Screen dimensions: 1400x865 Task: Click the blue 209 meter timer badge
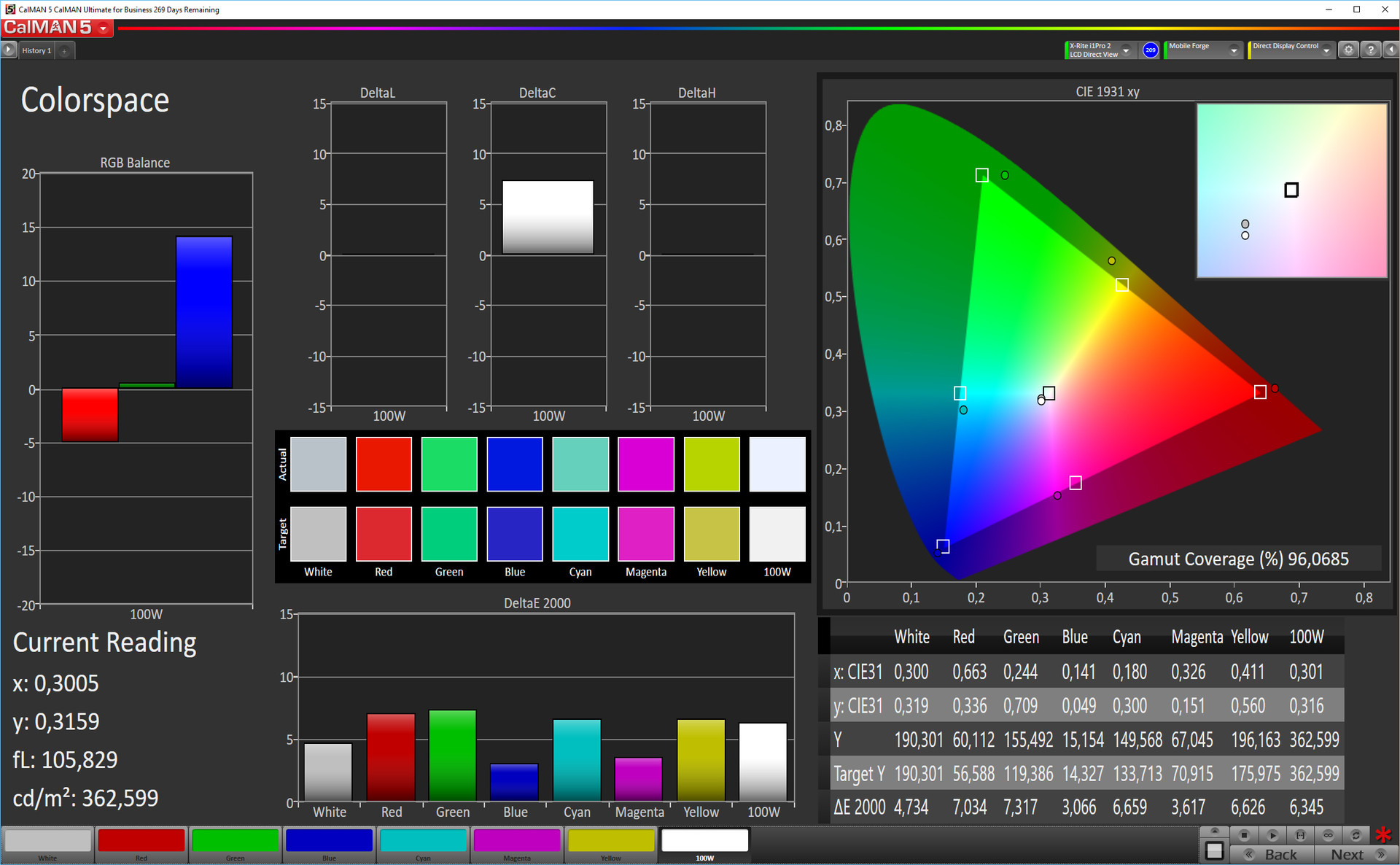point(1151,50)
